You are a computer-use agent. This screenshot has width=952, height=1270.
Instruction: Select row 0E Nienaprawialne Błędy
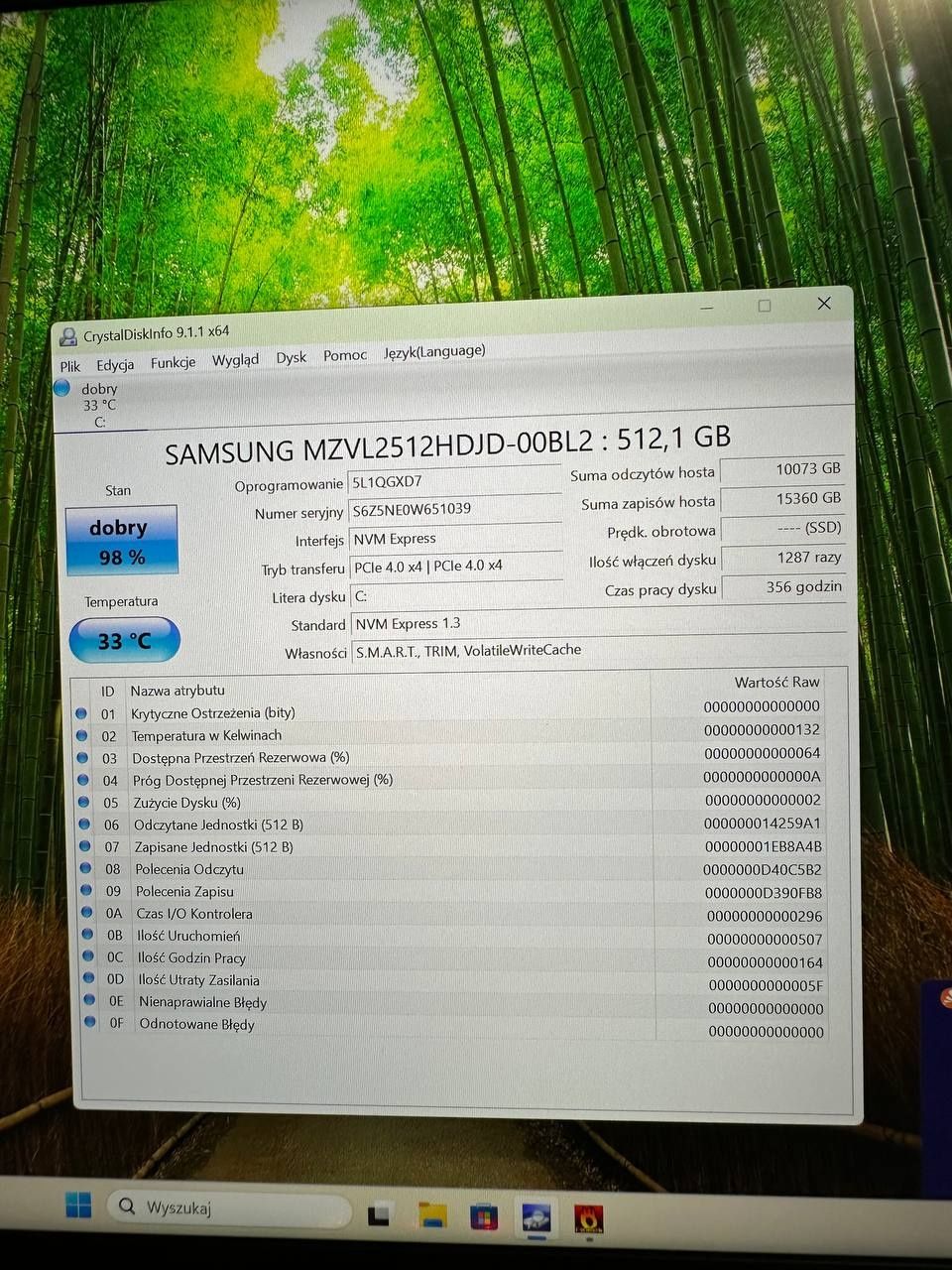(x=455, y=1005)
